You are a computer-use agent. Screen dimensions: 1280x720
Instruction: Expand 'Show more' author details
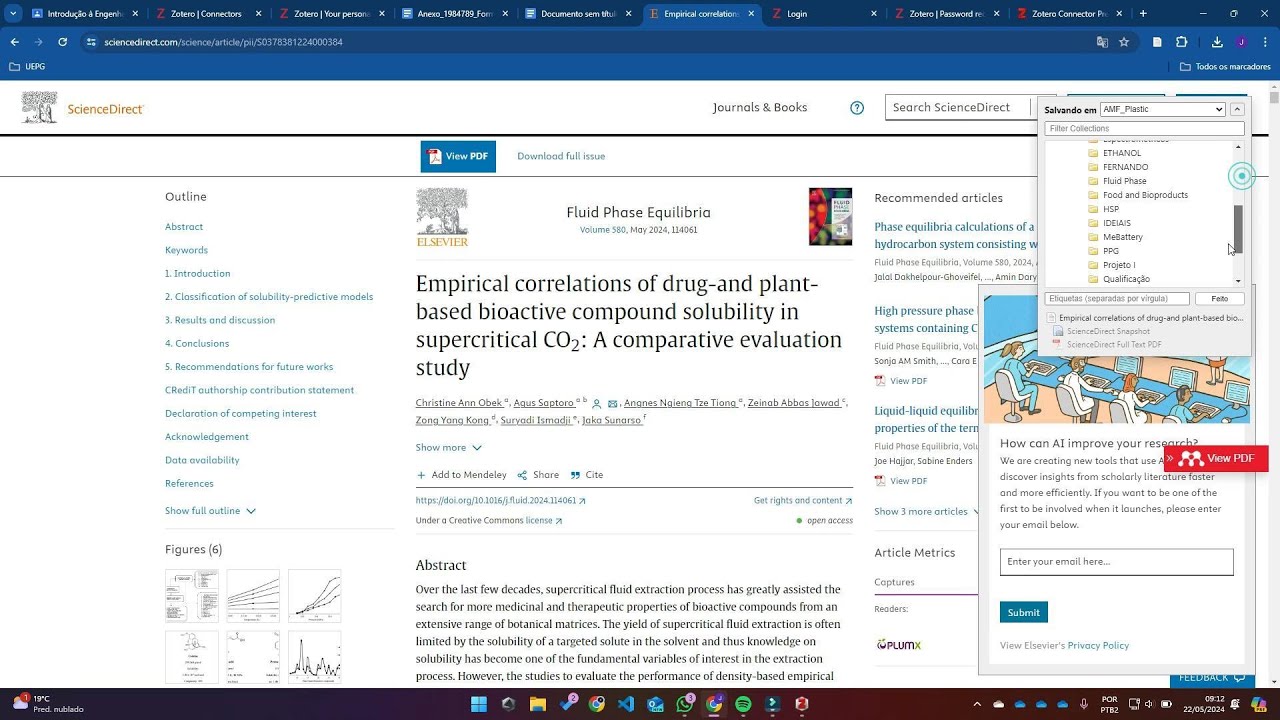(x=449, y=448)
